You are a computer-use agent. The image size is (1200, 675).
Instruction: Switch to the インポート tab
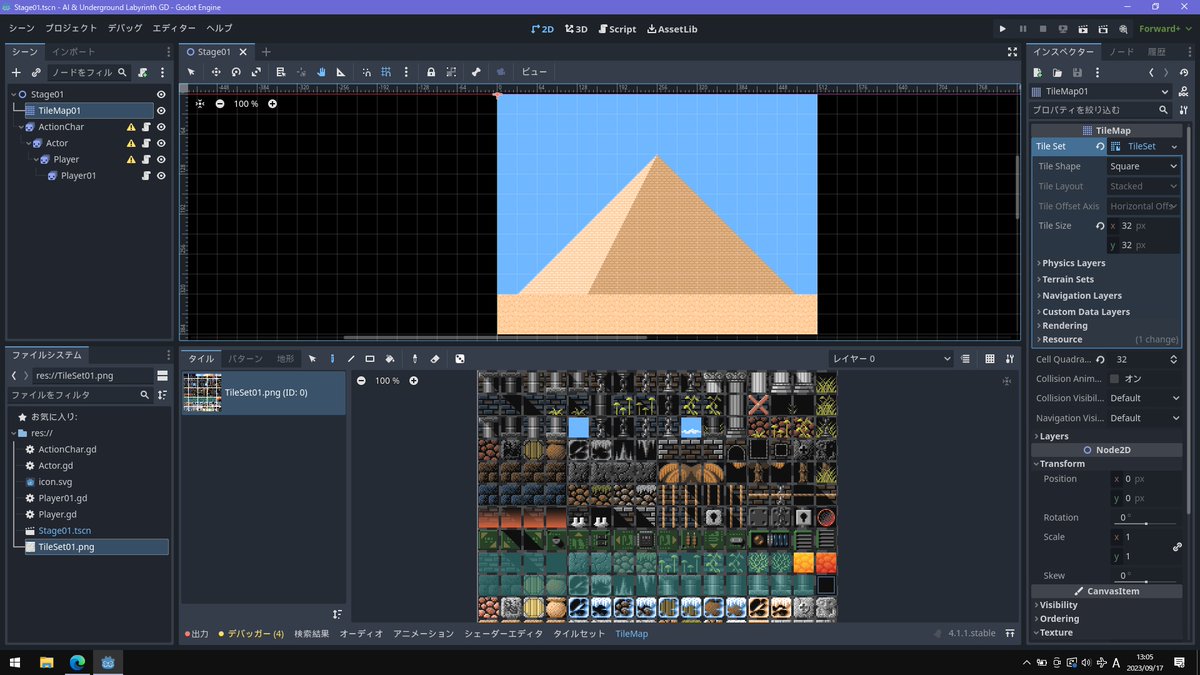pos(74,51)
